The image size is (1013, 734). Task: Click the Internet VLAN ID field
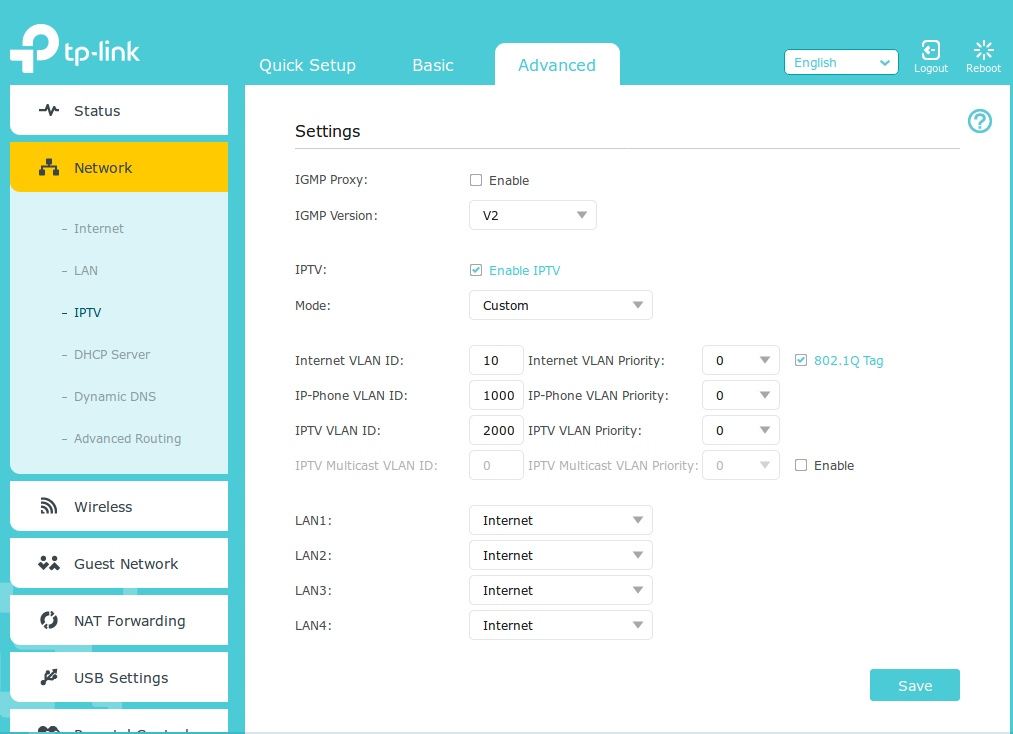[x=496, y=361]
